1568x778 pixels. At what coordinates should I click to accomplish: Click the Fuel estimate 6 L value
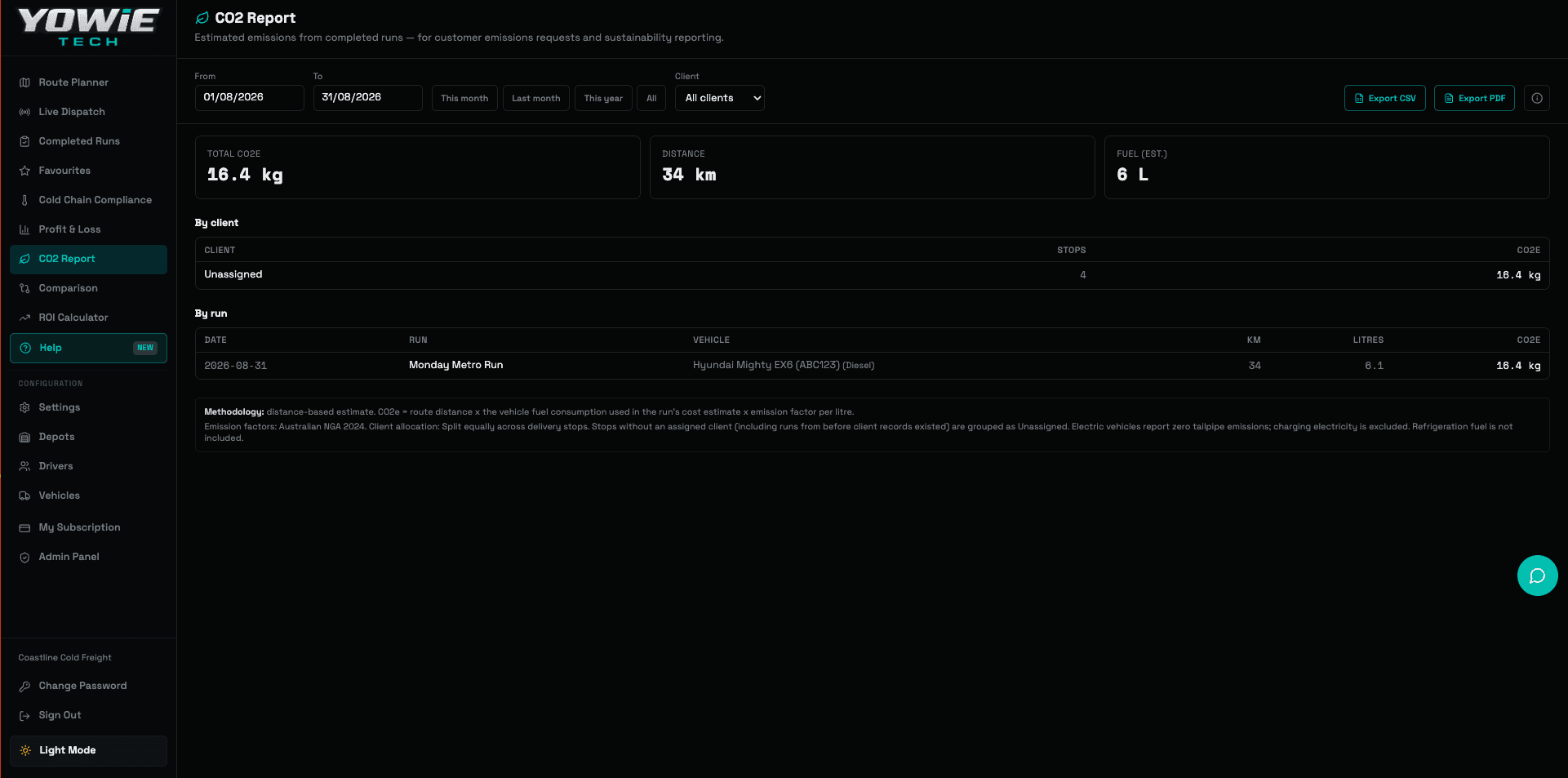[1132, 175]
